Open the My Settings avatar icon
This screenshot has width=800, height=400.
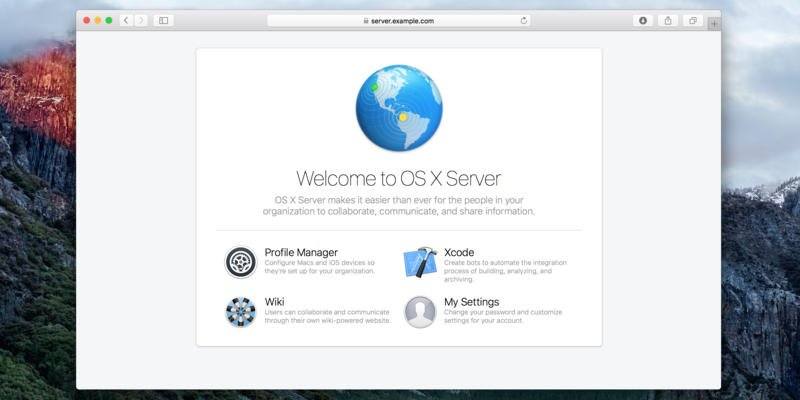tap(420, 312)
